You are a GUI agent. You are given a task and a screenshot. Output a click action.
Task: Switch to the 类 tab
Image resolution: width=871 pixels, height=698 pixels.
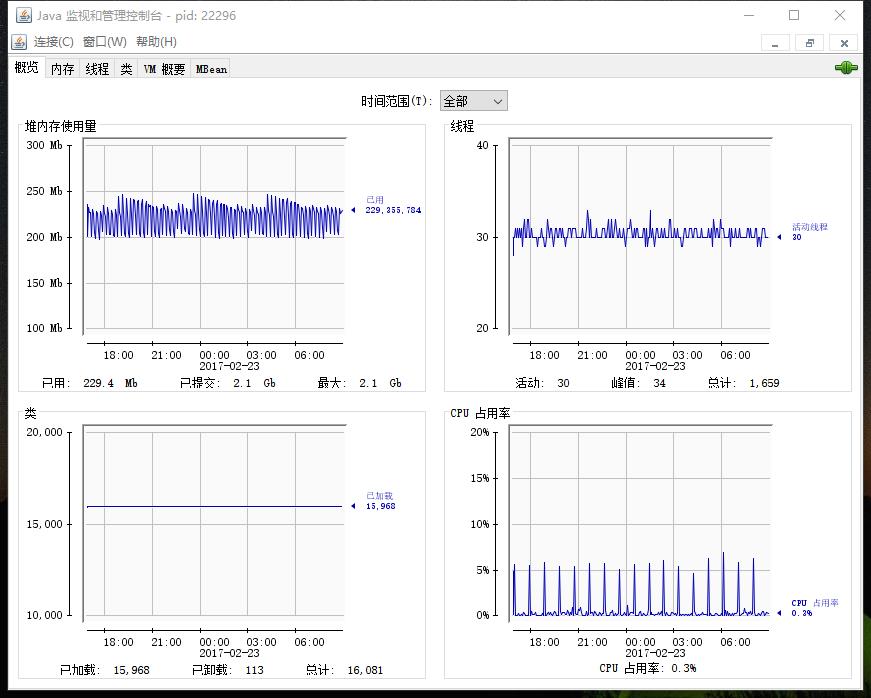point(126,69)
